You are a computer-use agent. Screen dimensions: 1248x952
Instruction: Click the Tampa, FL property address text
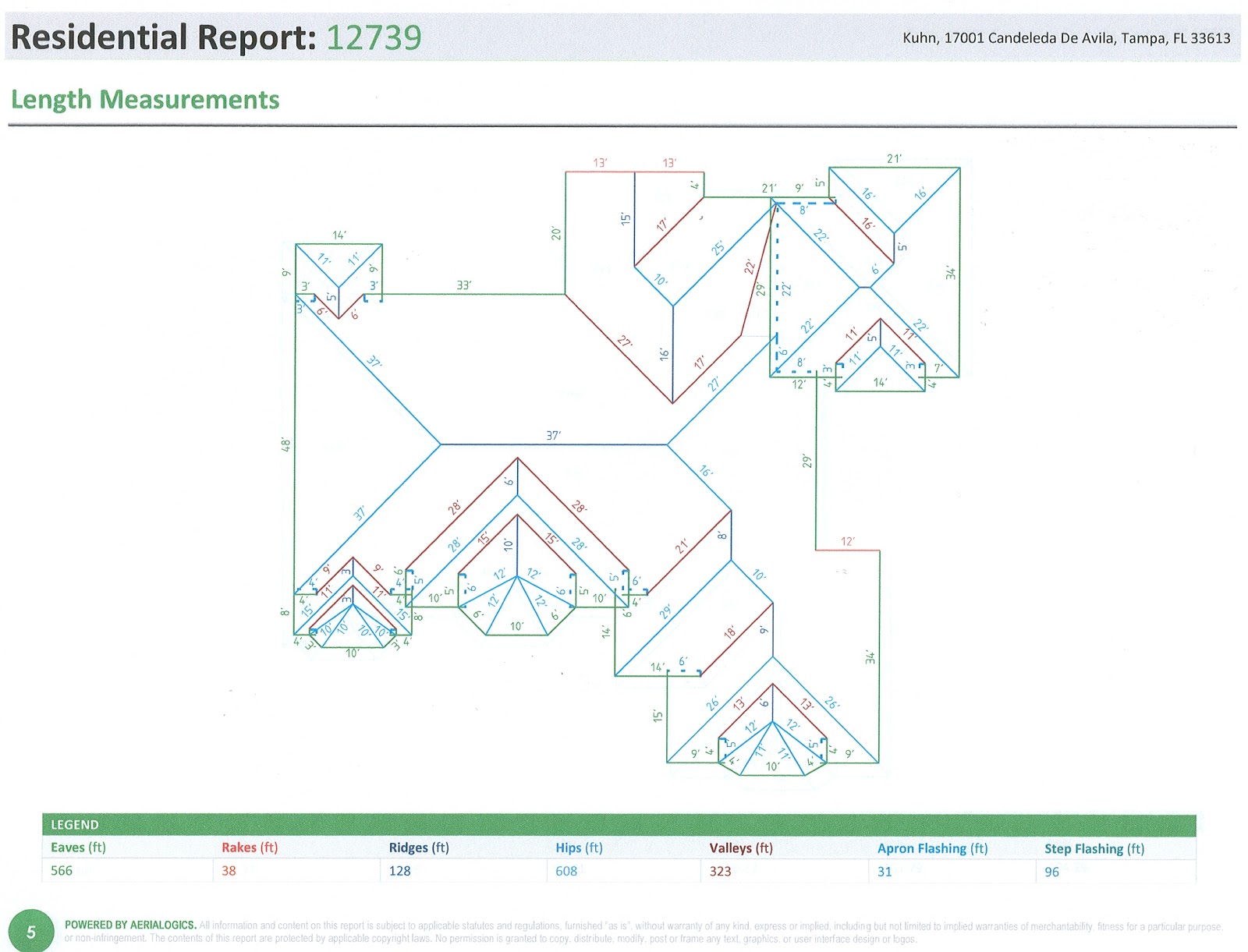(x=1067, y=36)
